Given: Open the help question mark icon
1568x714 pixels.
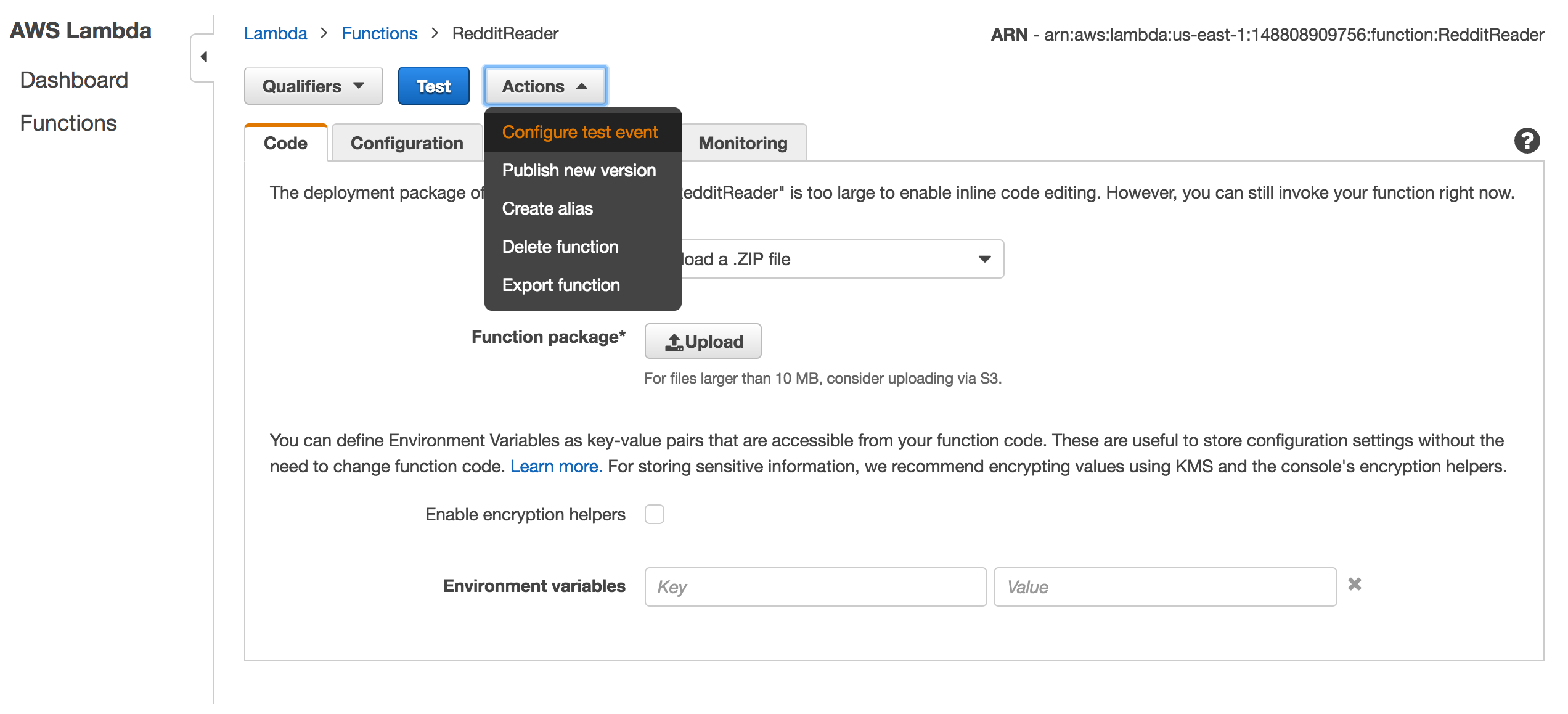Looking at the screenshot, I should point(1527,141).
